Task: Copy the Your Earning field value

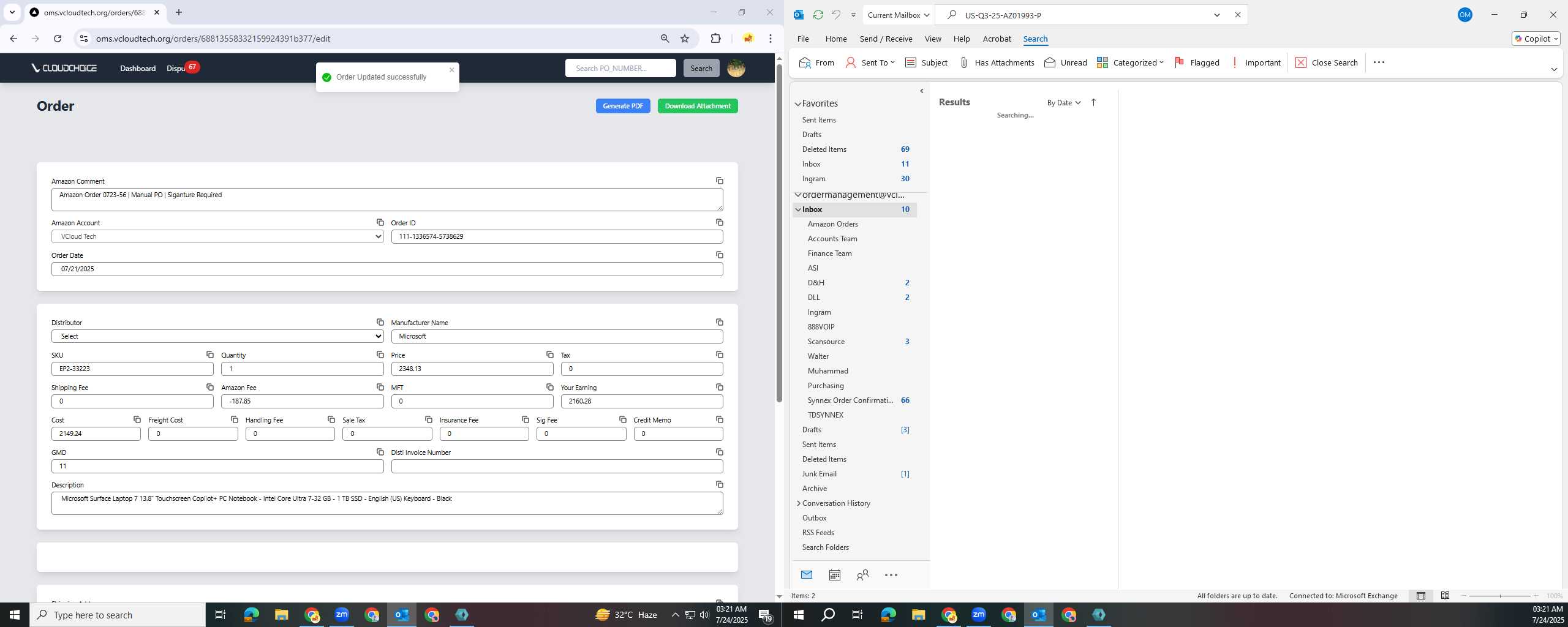Action: pyautogui.click(x=720, y=387)
